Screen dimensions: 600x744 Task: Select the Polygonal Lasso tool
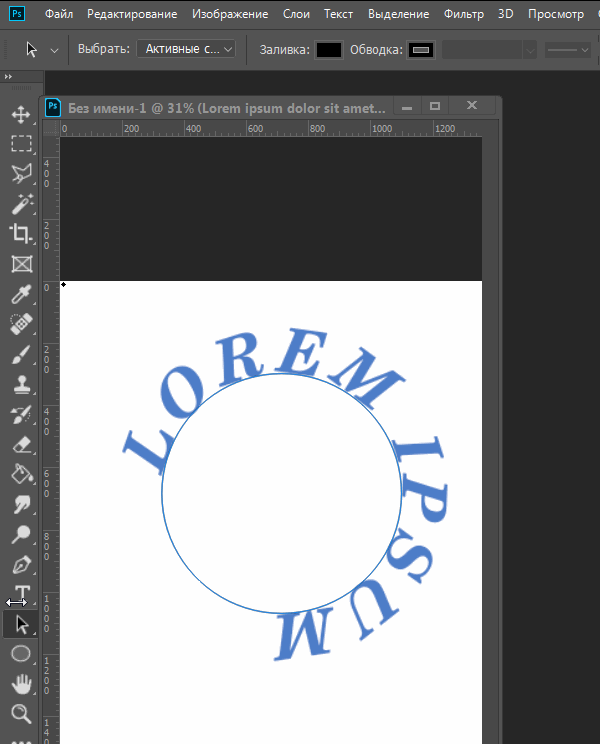21,174
